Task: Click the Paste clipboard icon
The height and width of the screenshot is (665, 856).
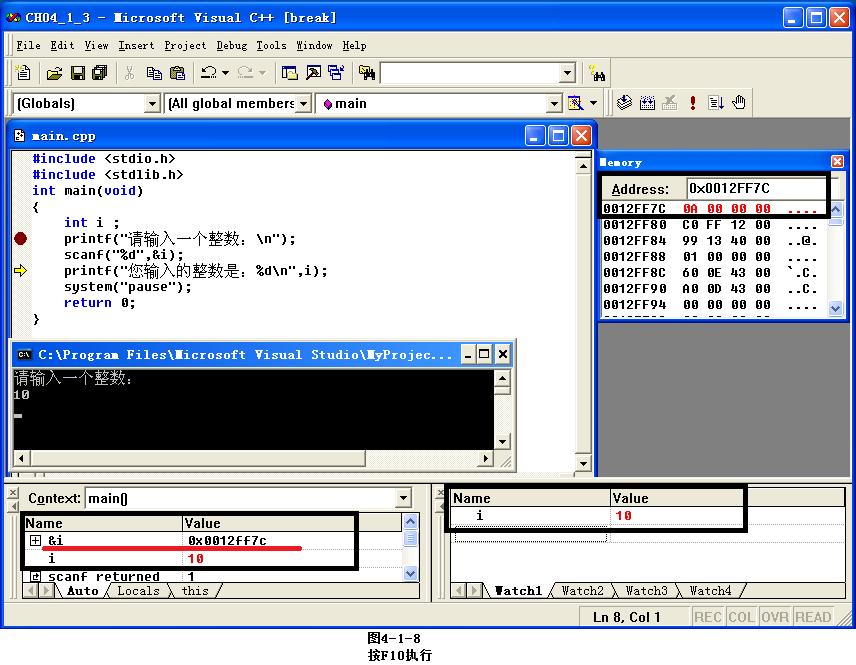Action: coord(177,73)
